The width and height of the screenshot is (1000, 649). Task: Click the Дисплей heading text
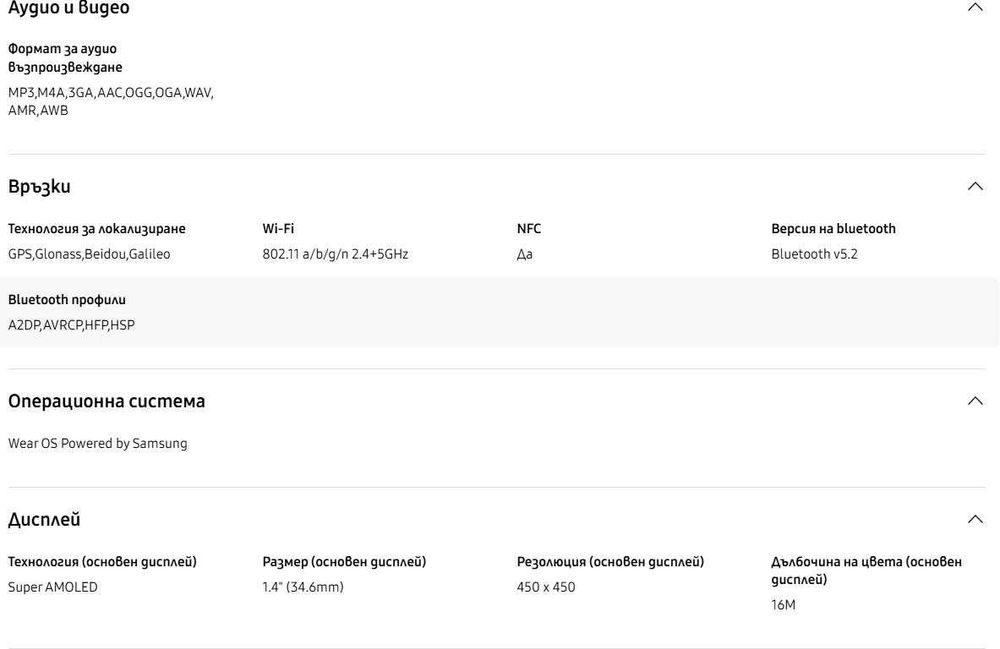pos(44,520)
